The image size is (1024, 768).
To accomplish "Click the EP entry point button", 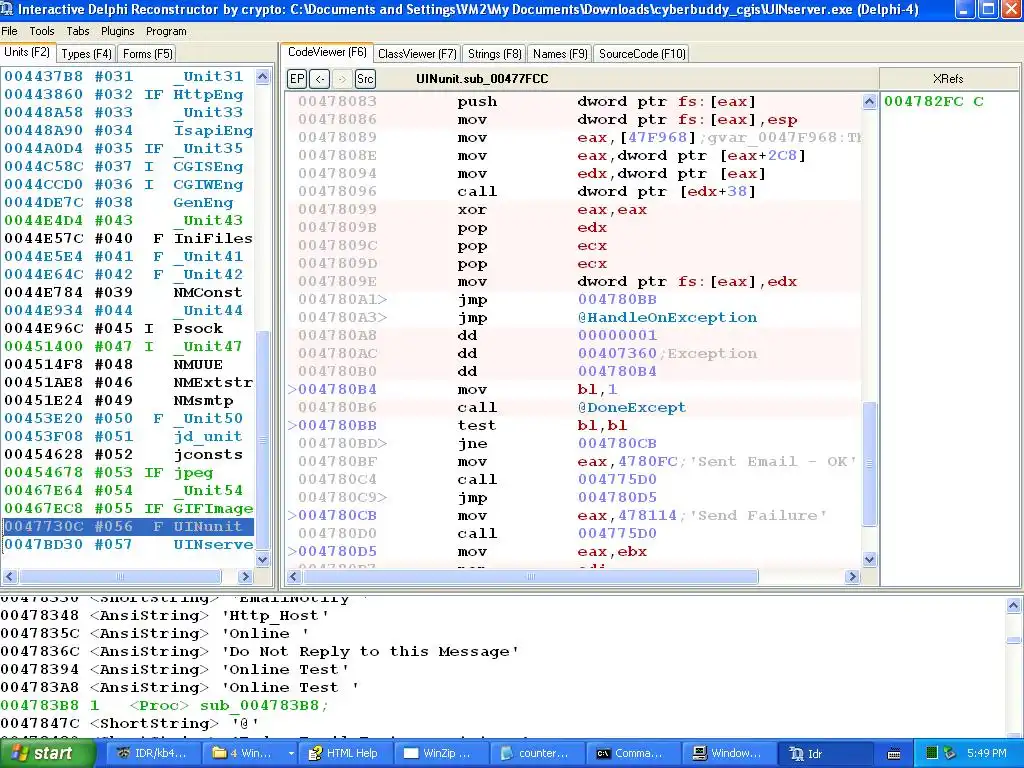I will (x=296, y=79).
